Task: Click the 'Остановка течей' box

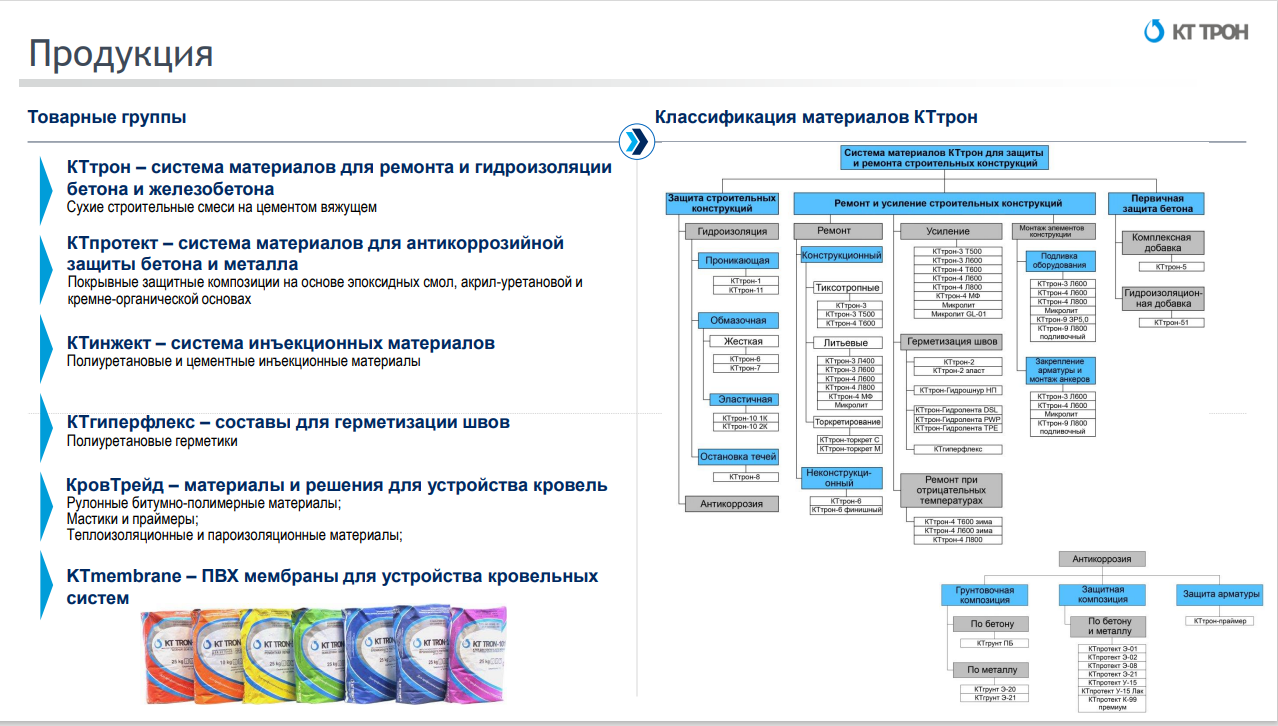Action: point(738,457)
